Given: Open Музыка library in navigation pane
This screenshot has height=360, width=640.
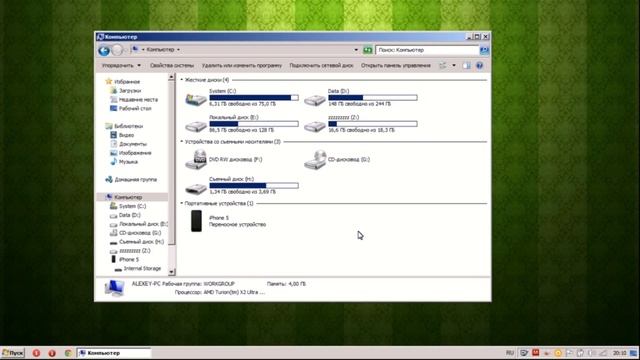Looking at the screenshot, I should [124, 162].
